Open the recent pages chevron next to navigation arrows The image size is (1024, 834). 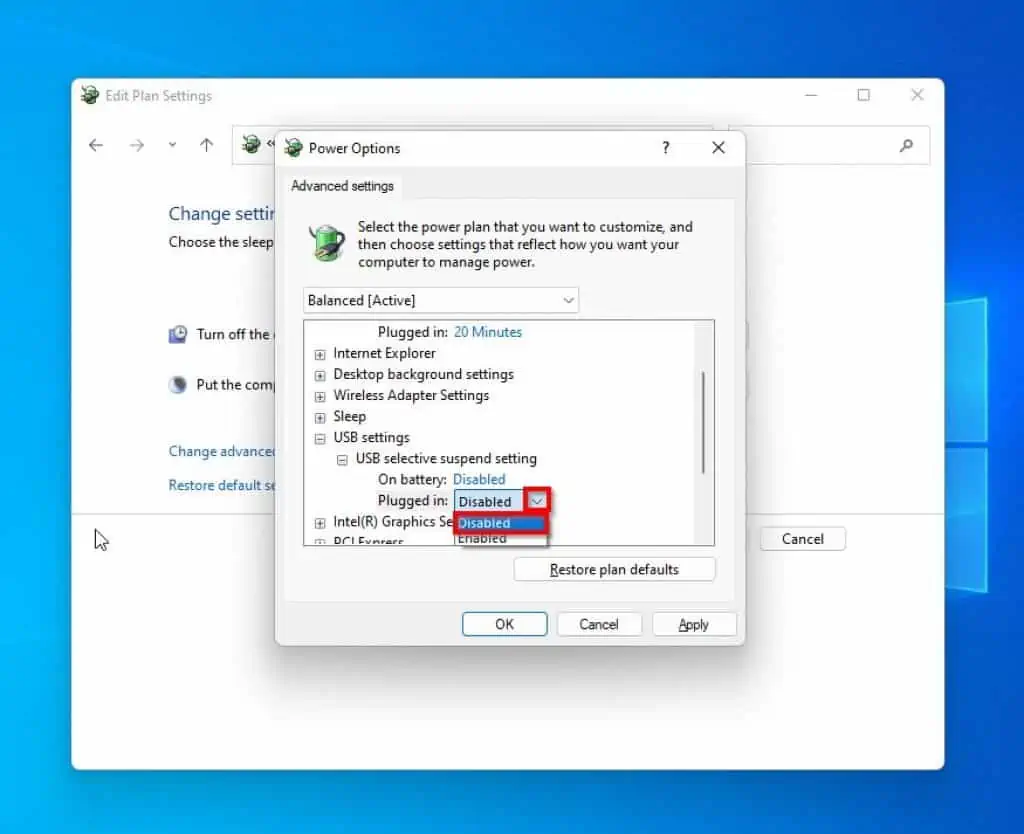(171, 145)
